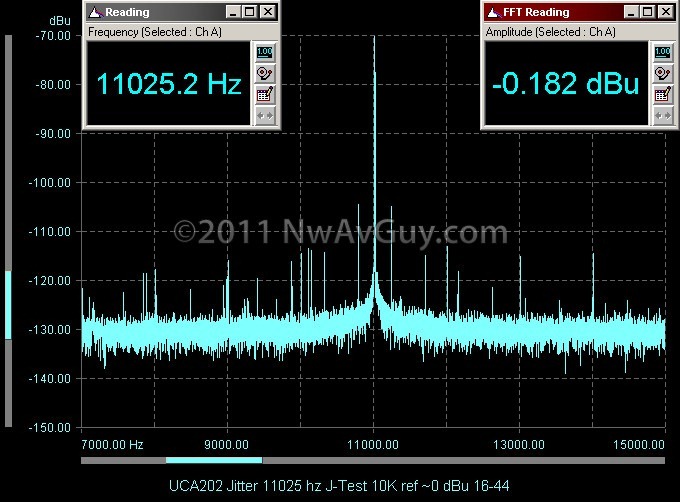Click the 7000.00 Hz x-axis label
Image resolution: width=680 pixels, height=502 pixels.
112,445
